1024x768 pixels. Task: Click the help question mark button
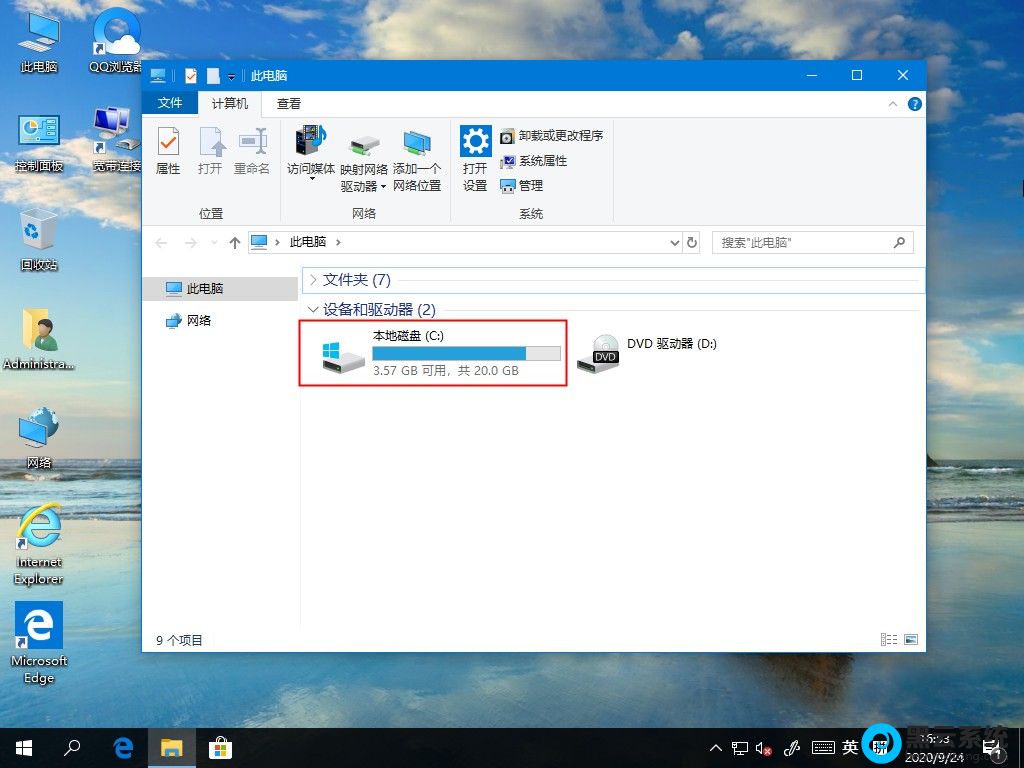[x=915, y=103]
